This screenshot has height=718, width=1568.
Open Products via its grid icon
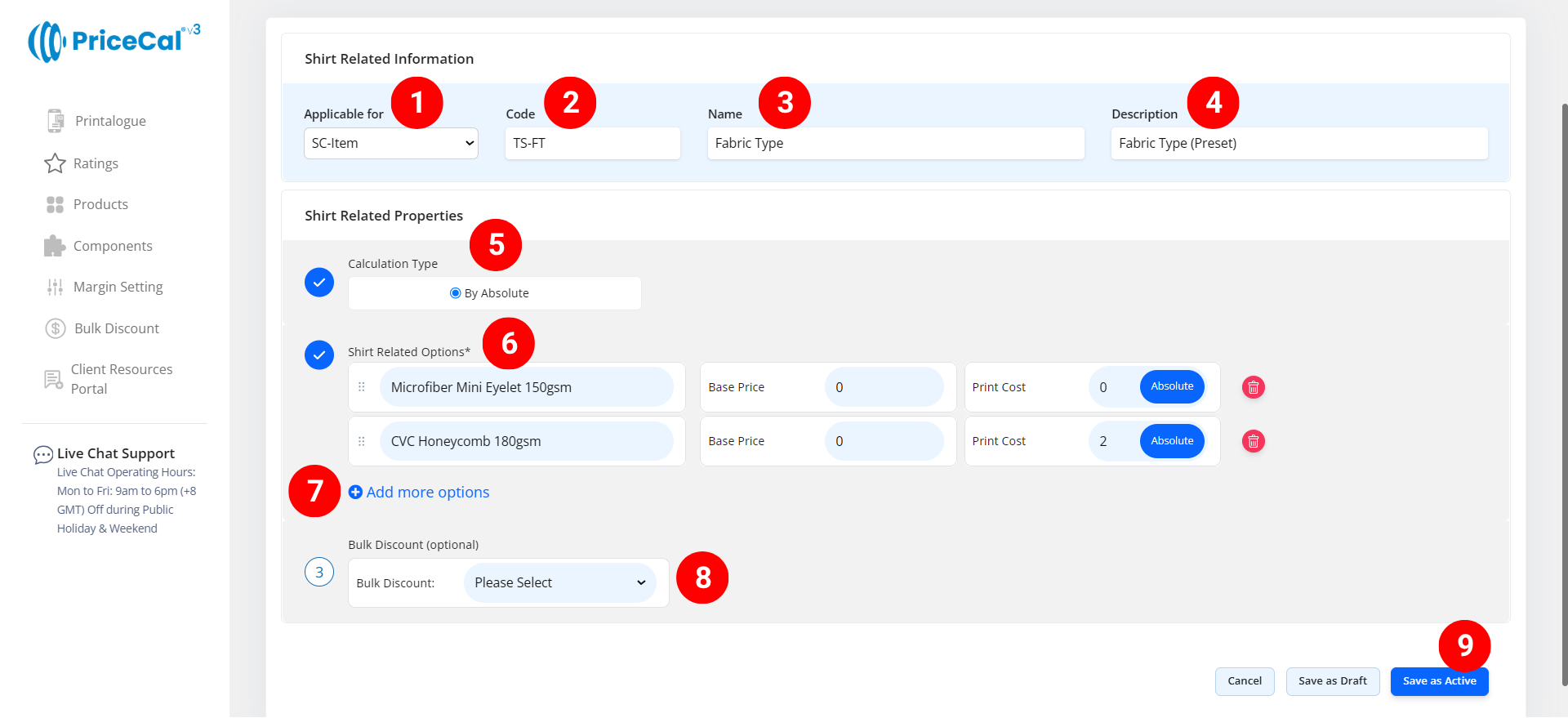tap(55, 204)
